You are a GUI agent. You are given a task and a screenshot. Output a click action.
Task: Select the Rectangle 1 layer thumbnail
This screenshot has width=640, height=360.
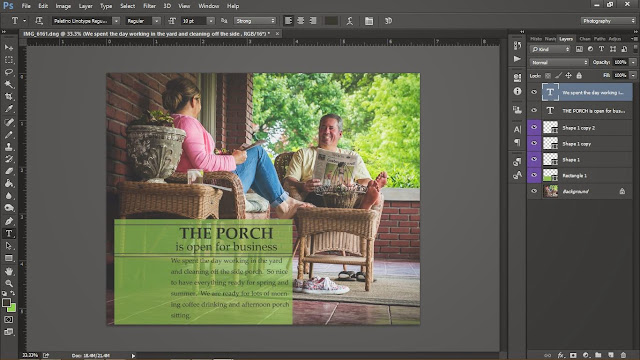point(550,175)
